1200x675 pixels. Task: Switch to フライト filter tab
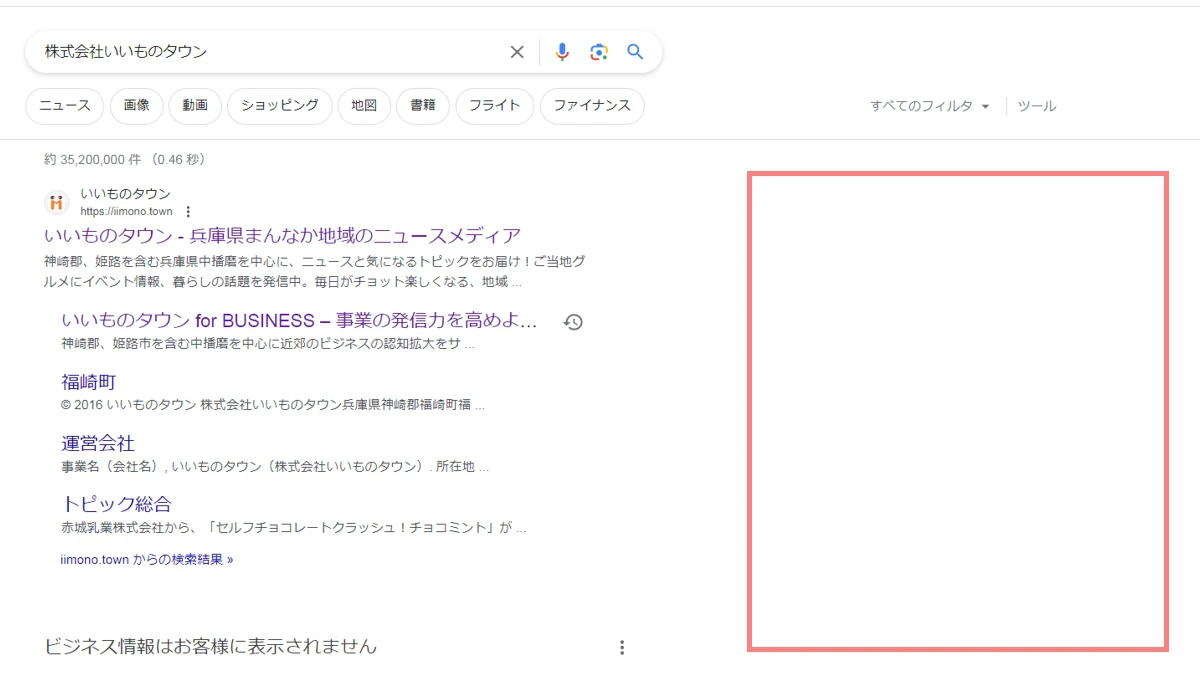click(x=495, y=106)
